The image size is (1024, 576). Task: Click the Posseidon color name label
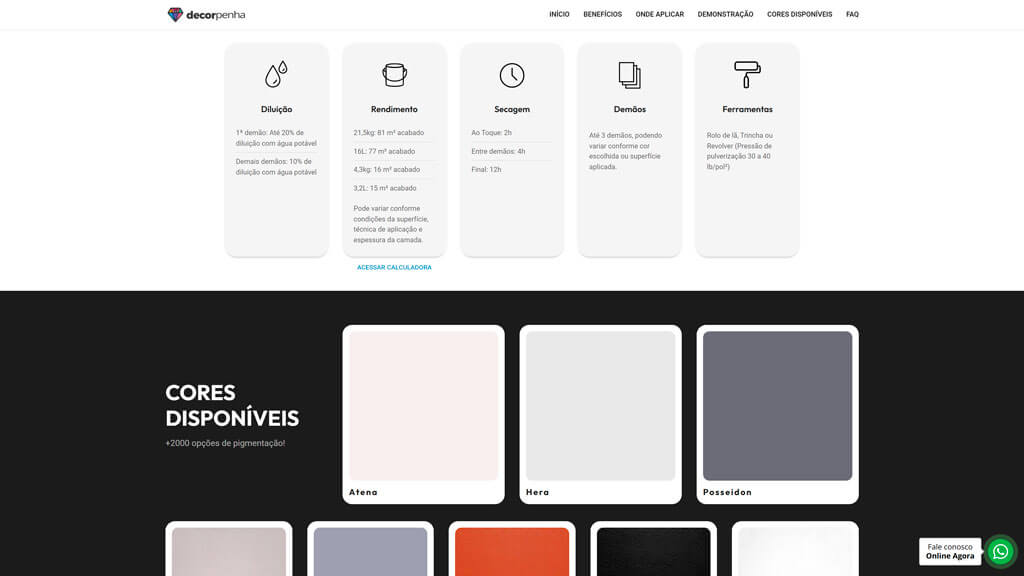(728, 492)
